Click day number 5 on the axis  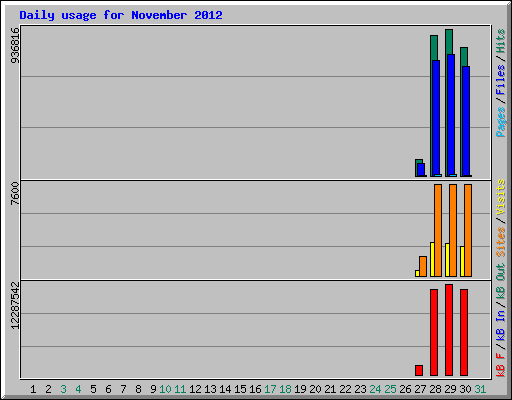pos(93,389)
